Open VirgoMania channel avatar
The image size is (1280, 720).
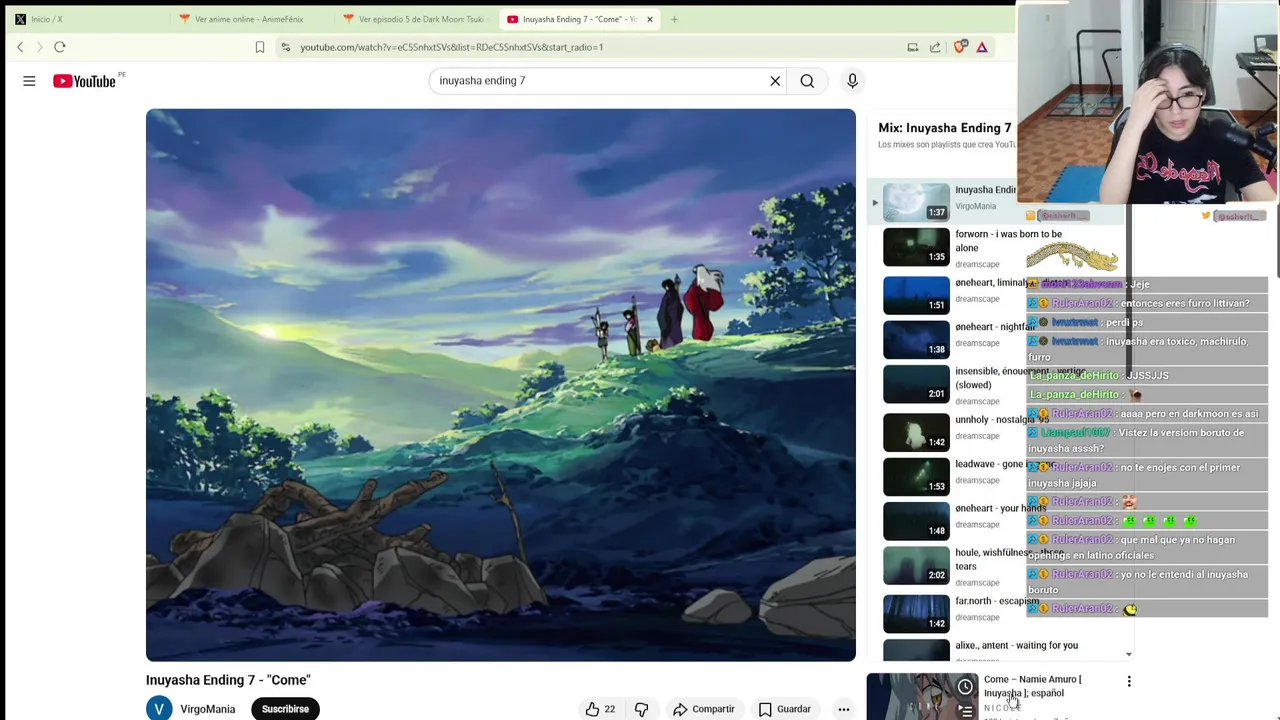[x=159, y=709]
